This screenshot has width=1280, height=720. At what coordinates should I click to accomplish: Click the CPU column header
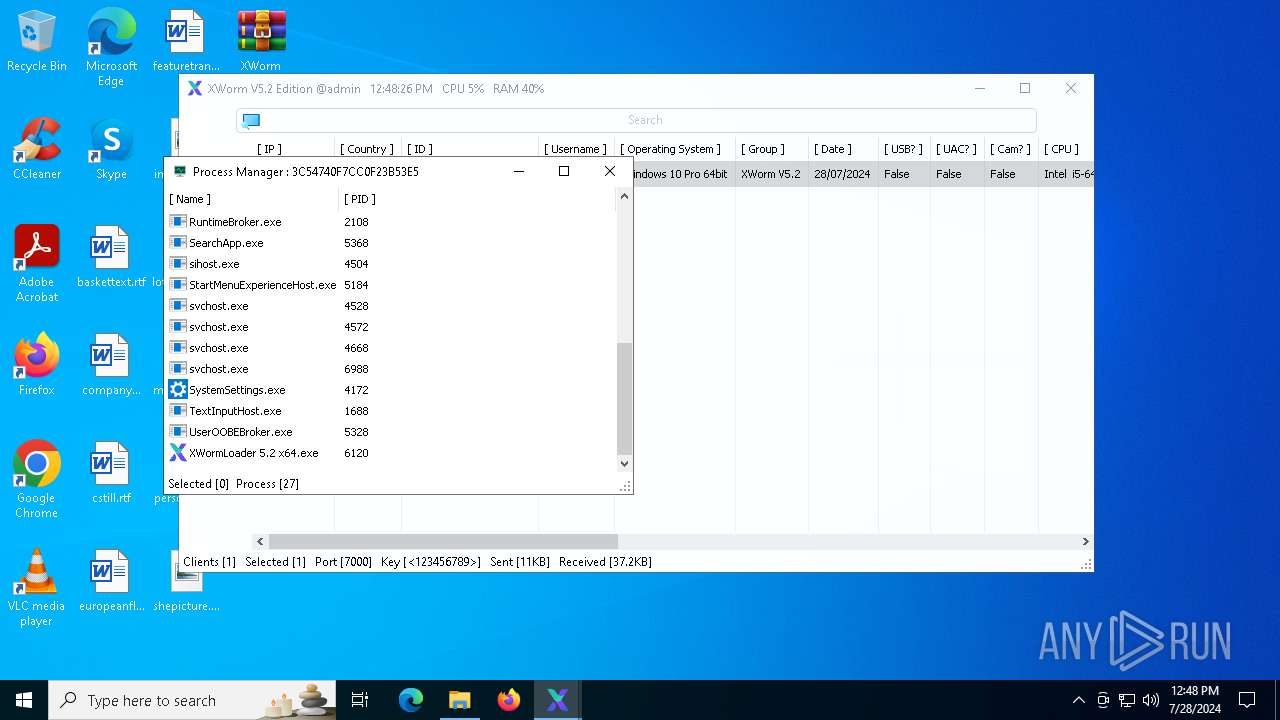[1061, 149]
